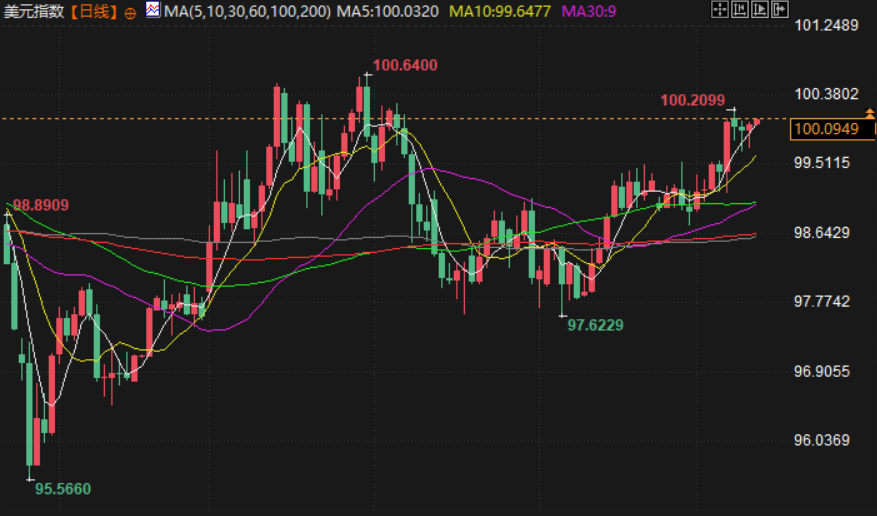Click the first grid layout icon top-right
The image size is (877, 516).
[x=719, y=9]
